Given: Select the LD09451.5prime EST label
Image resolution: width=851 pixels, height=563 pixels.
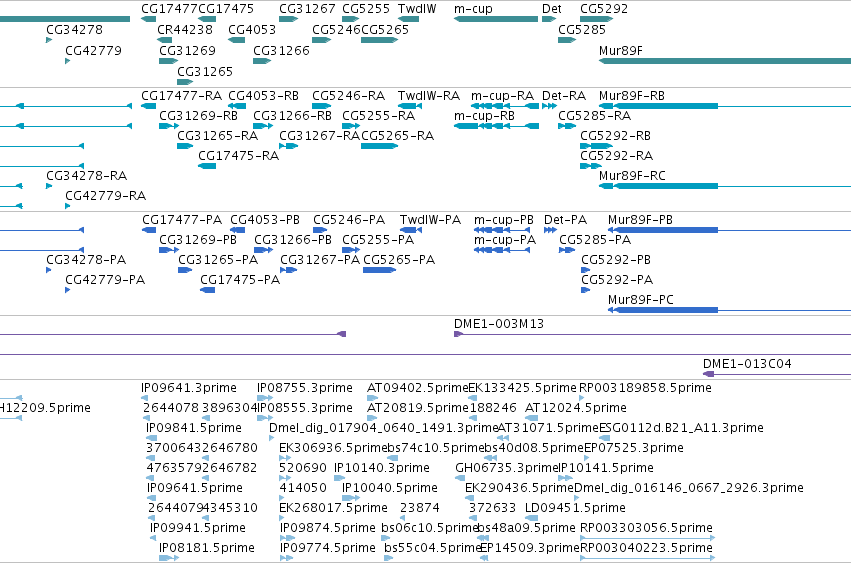Looking at the screenshot, I should [575, 508].
